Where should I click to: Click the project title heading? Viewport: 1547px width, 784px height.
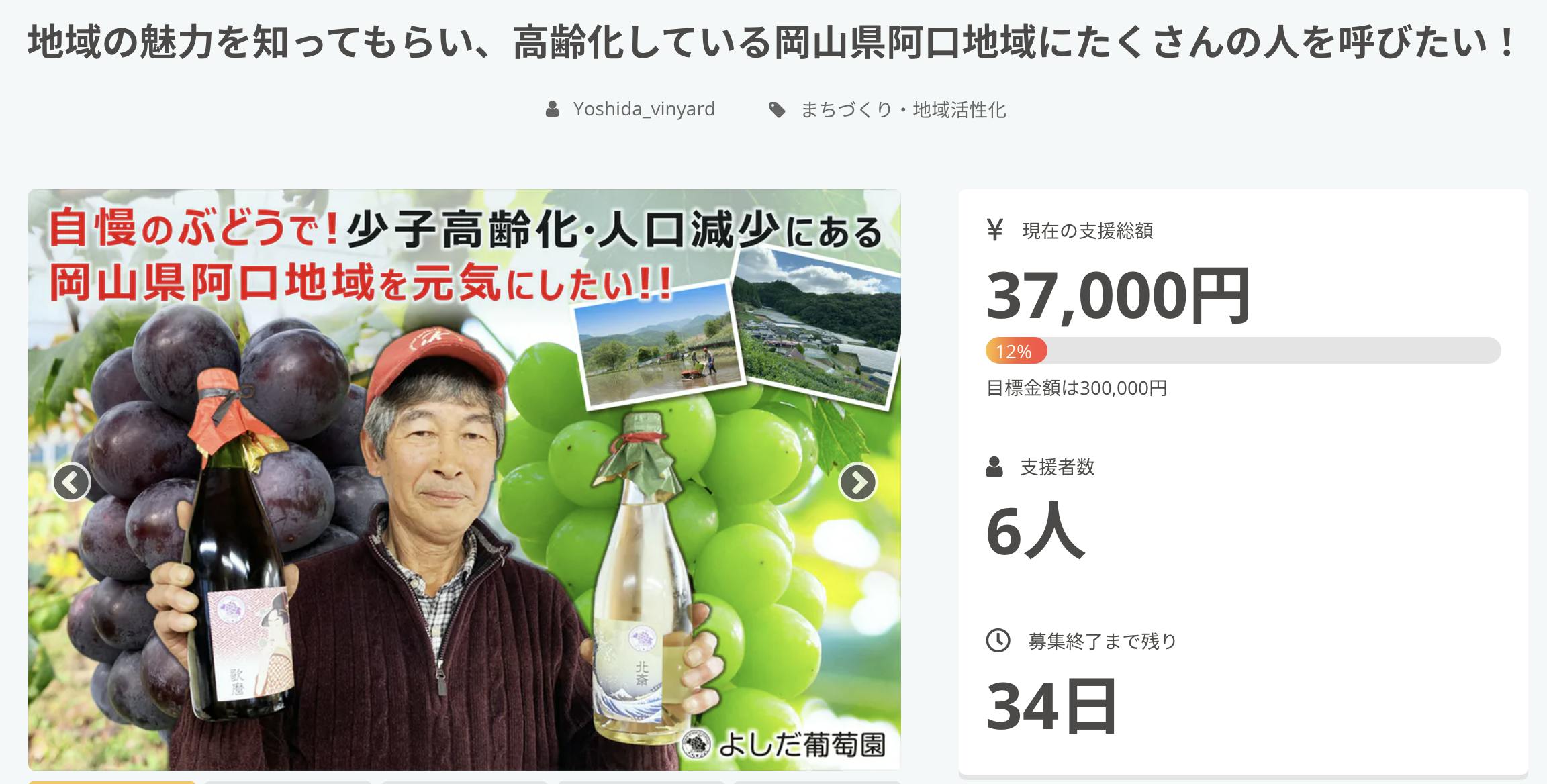pos(773,43)
